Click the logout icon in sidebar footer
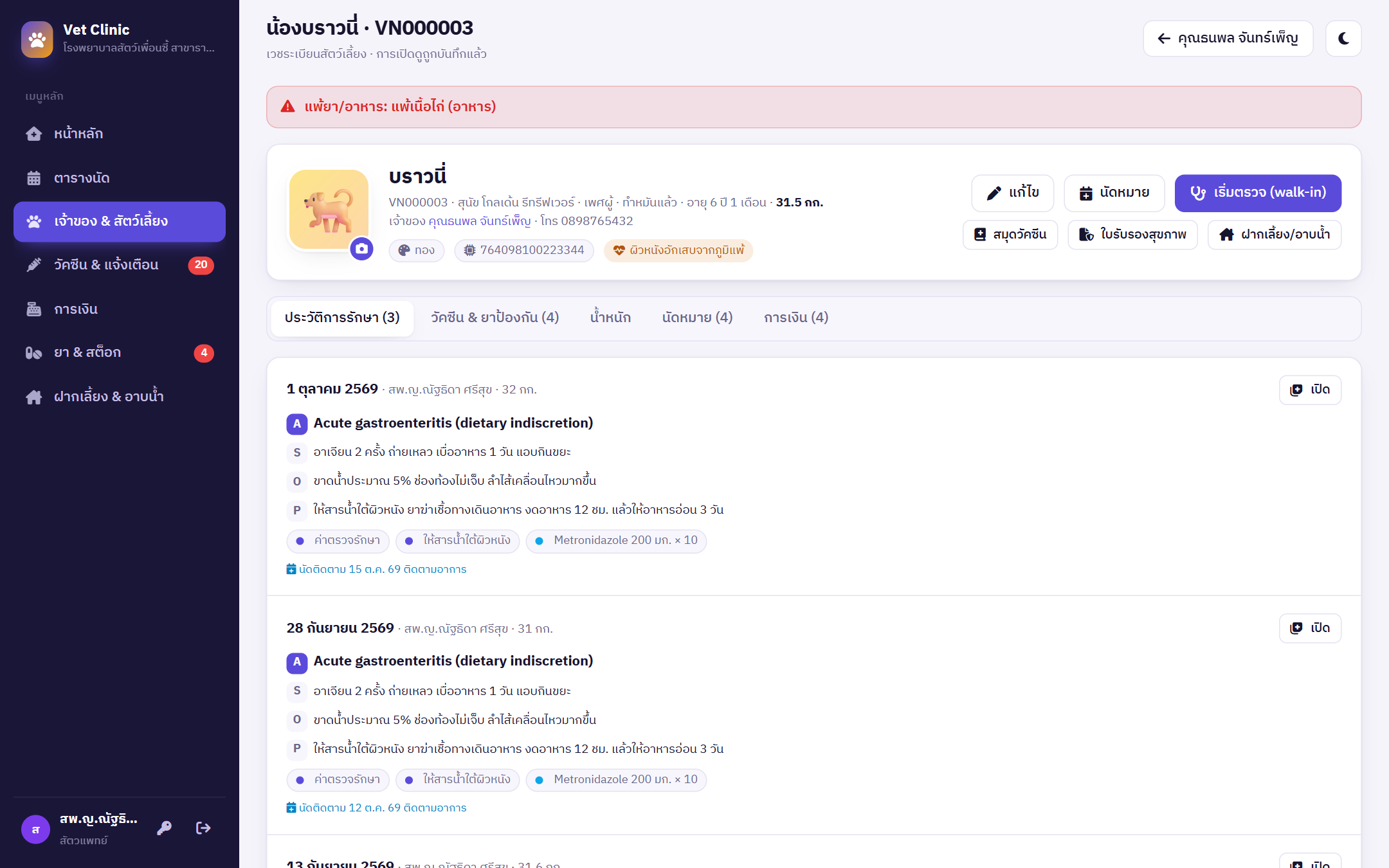The image size is (1389, 868). click(x=203, y=828)
